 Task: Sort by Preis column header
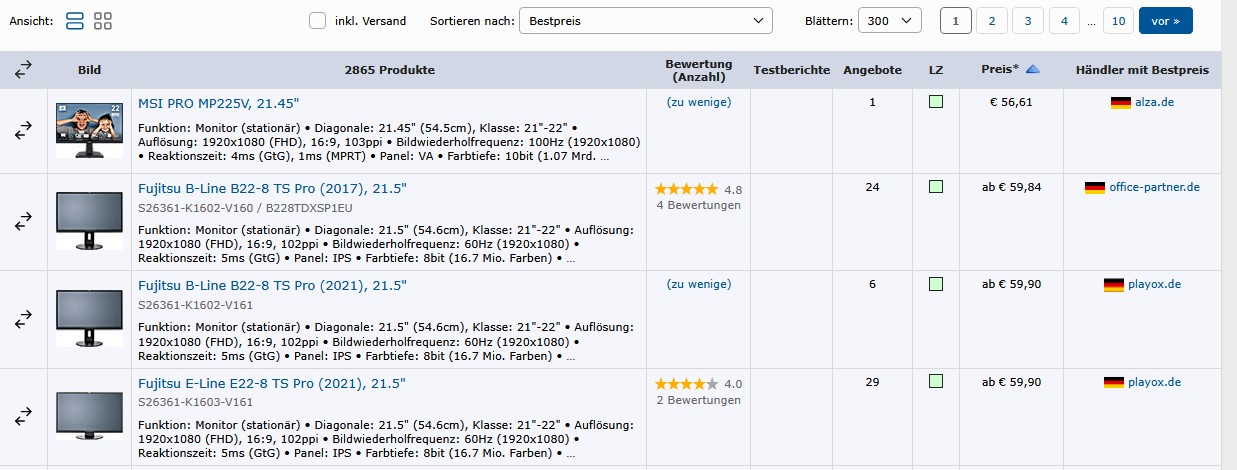pyautogui.click(x=1001, y=70)
